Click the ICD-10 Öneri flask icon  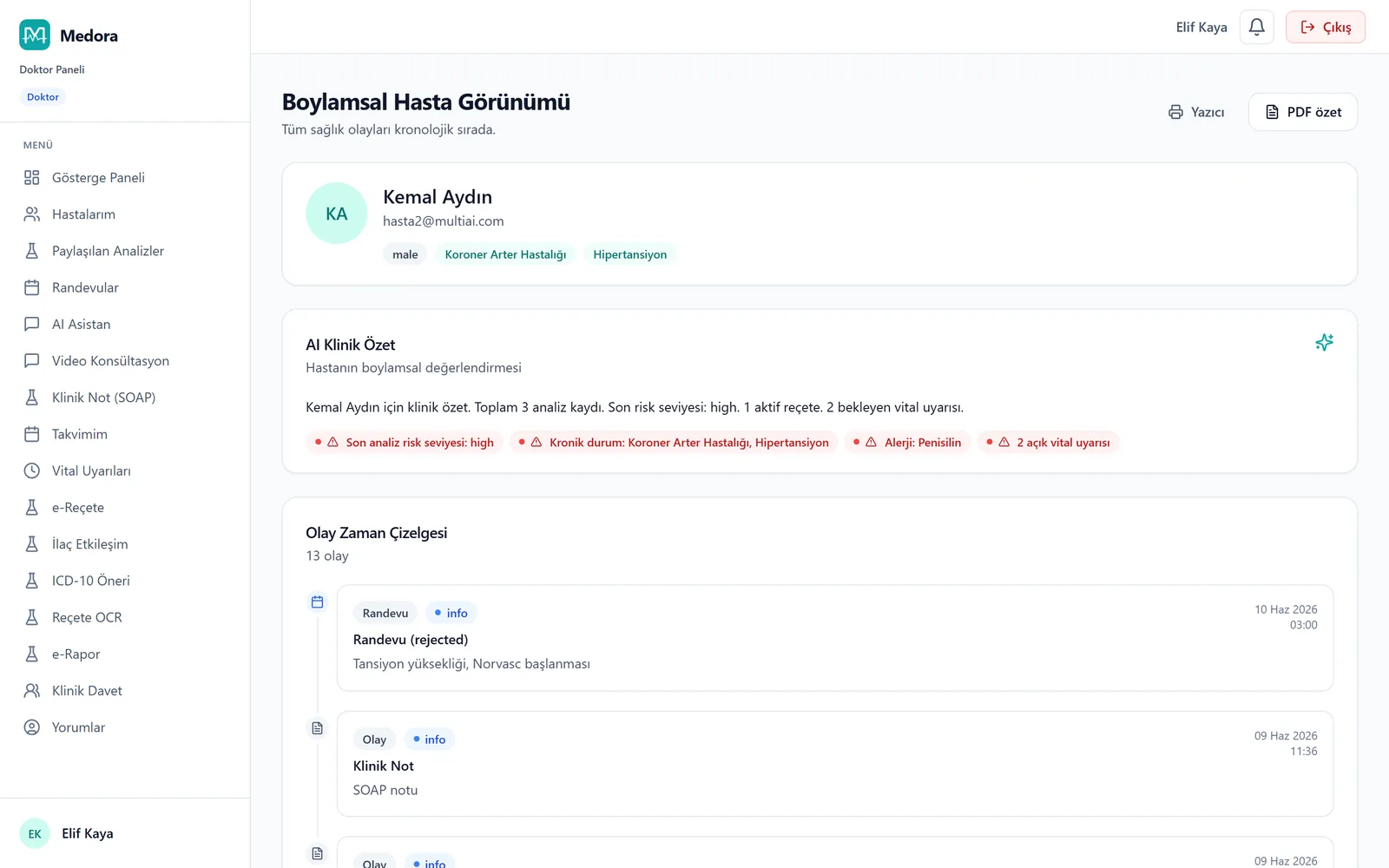pos(32,581)
